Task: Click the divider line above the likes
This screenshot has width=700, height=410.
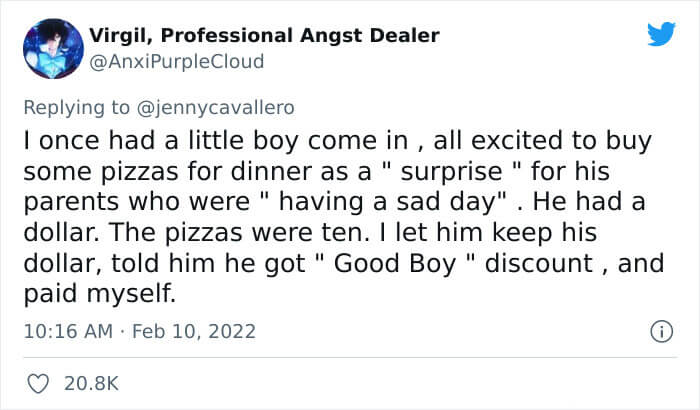Action: [x=350, y=357]
